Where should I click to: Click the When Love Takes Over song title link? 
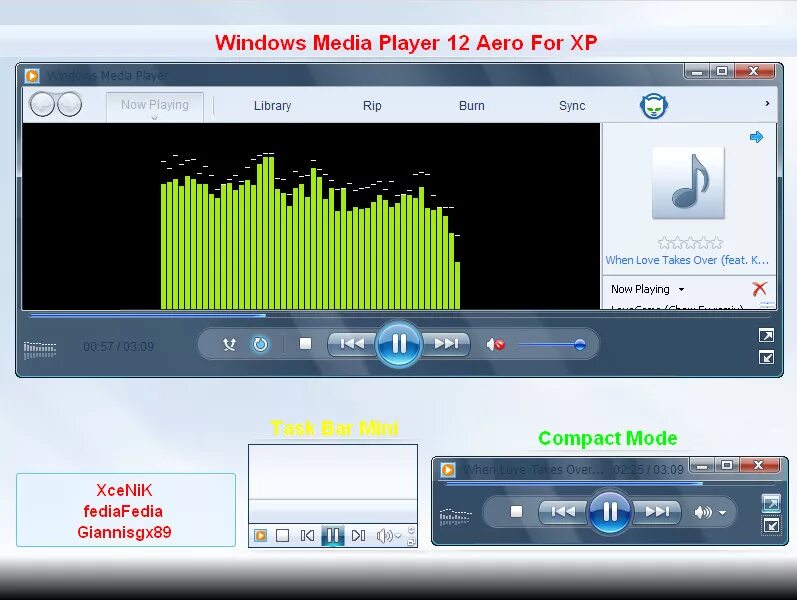tap(687, 260)
